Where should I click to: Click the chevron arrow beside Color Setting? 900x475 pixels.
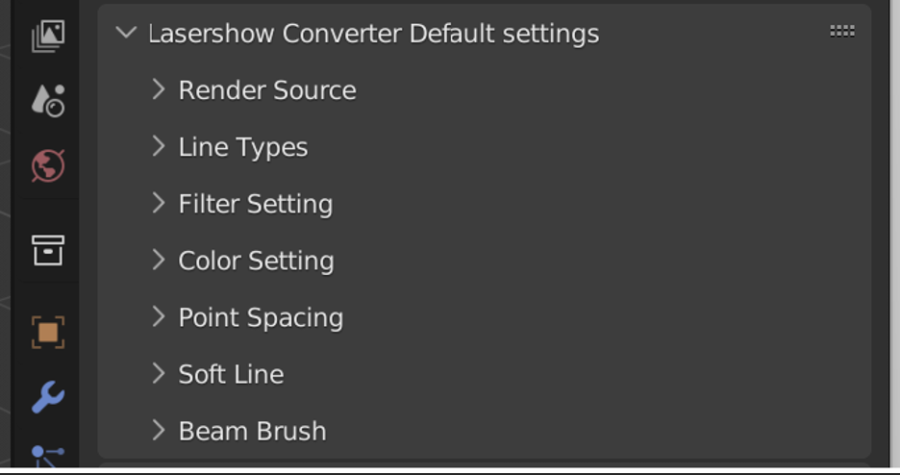coord(158,261)
